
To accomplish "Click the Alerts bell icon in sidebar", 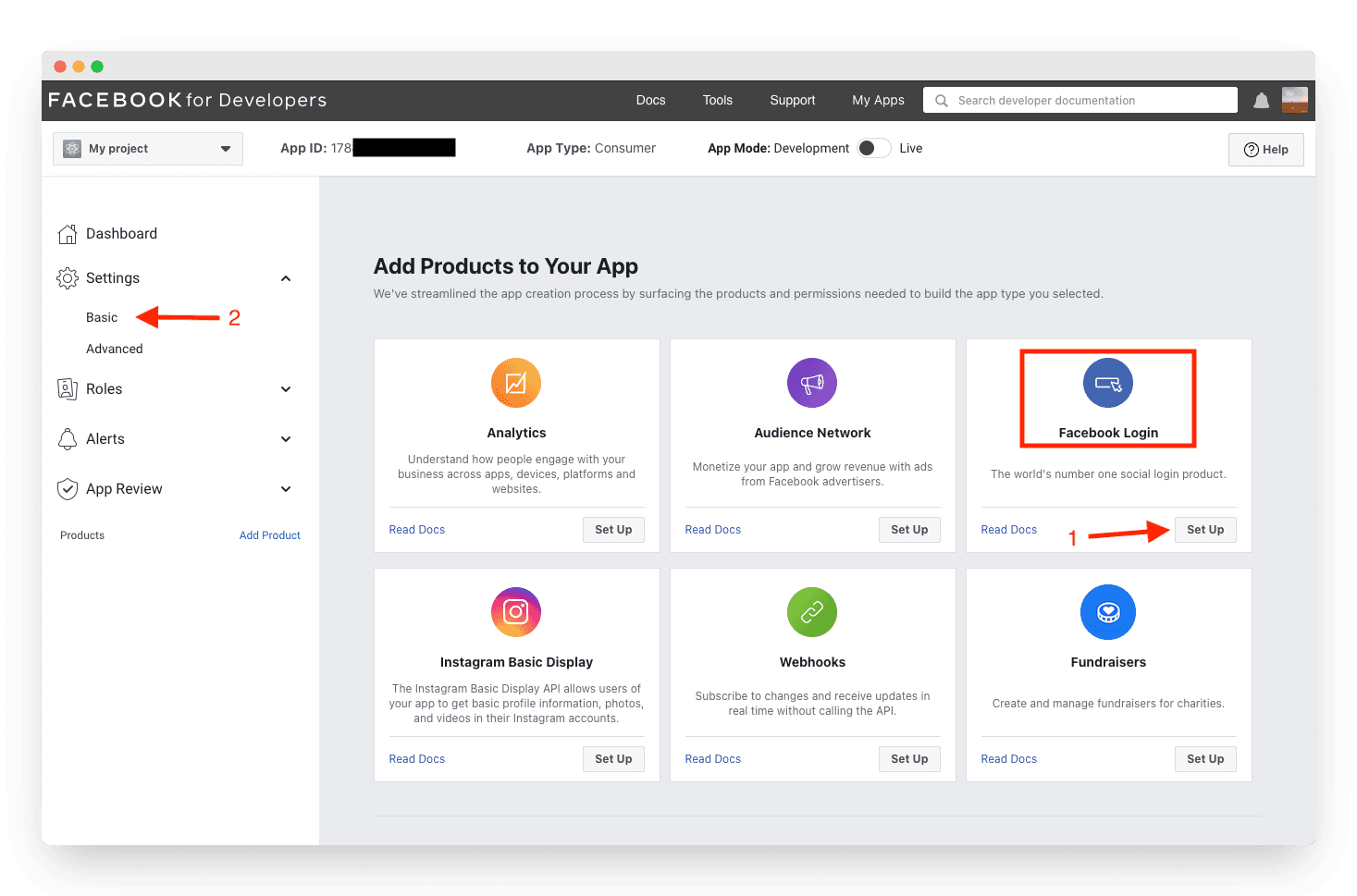I will (x=68, y=439).
